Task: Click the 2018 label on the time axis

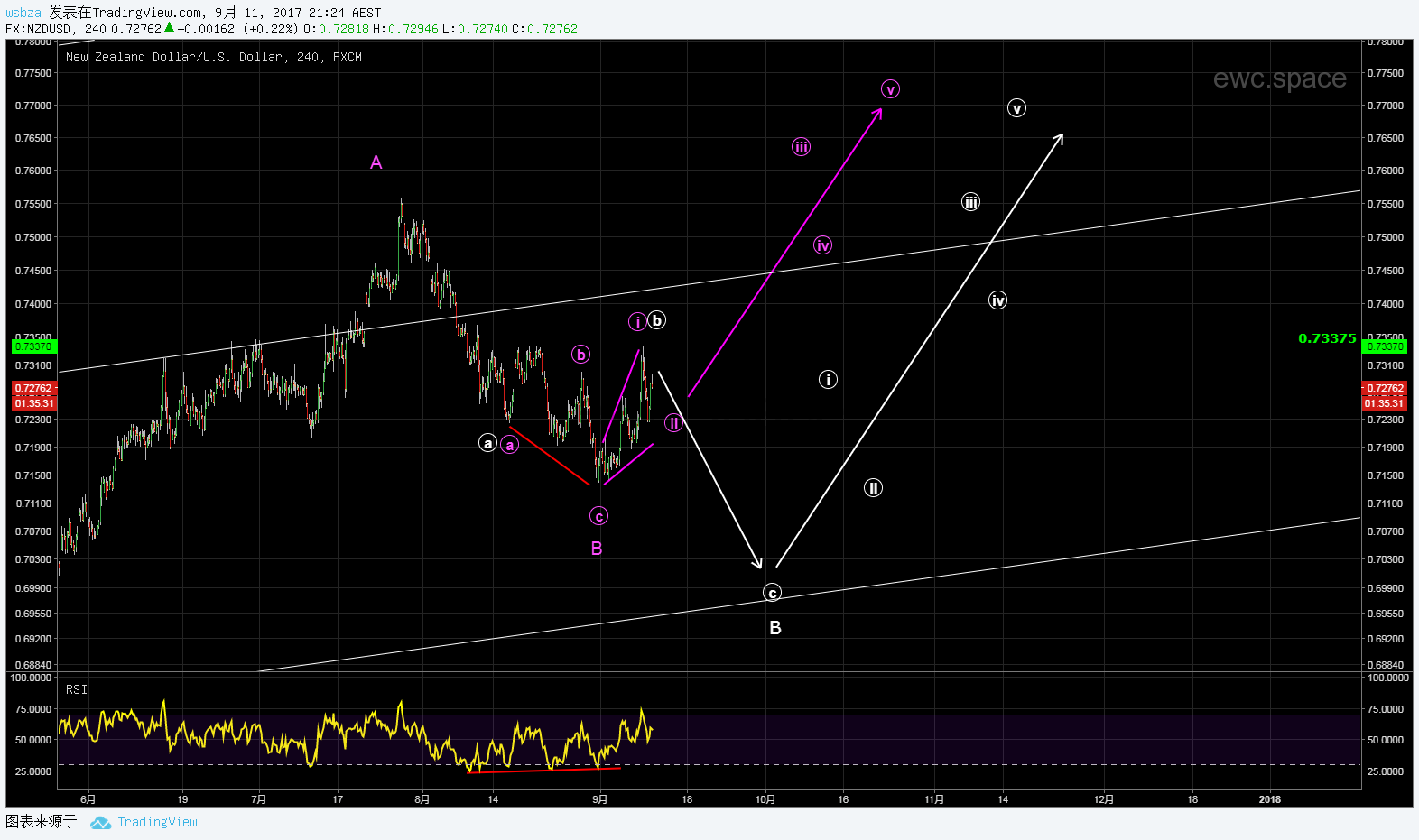Action: click(x=1269, y=799)
